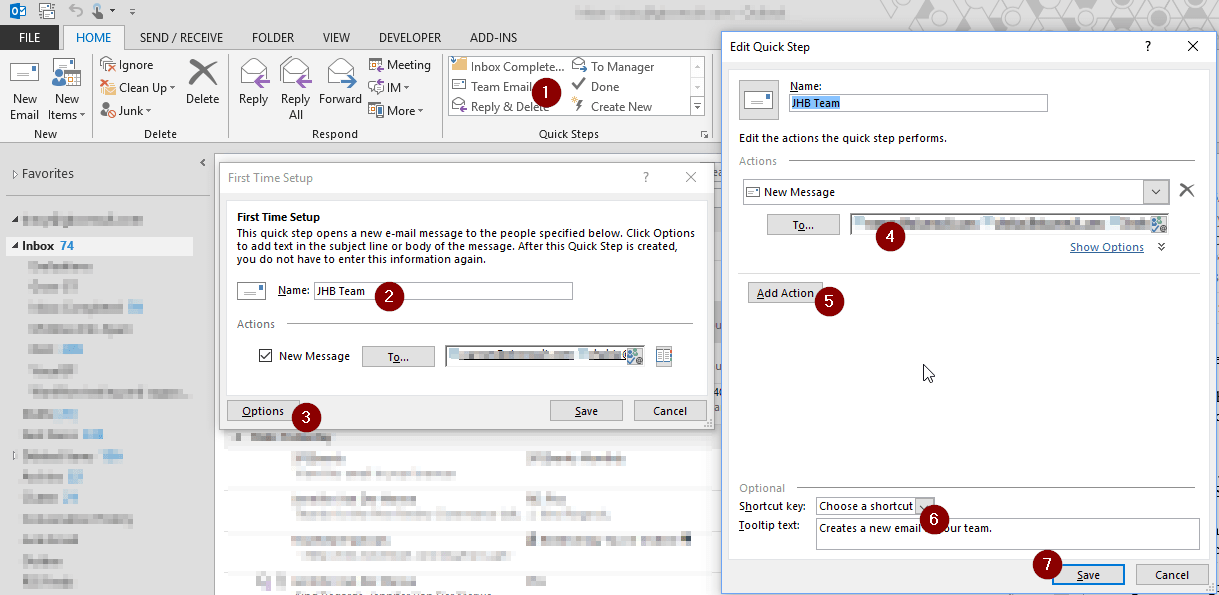The height and width of the screenshot is (595, 1219).
Task: Switch to the SEND / RECEIVE tab
Action: [181, 37]
